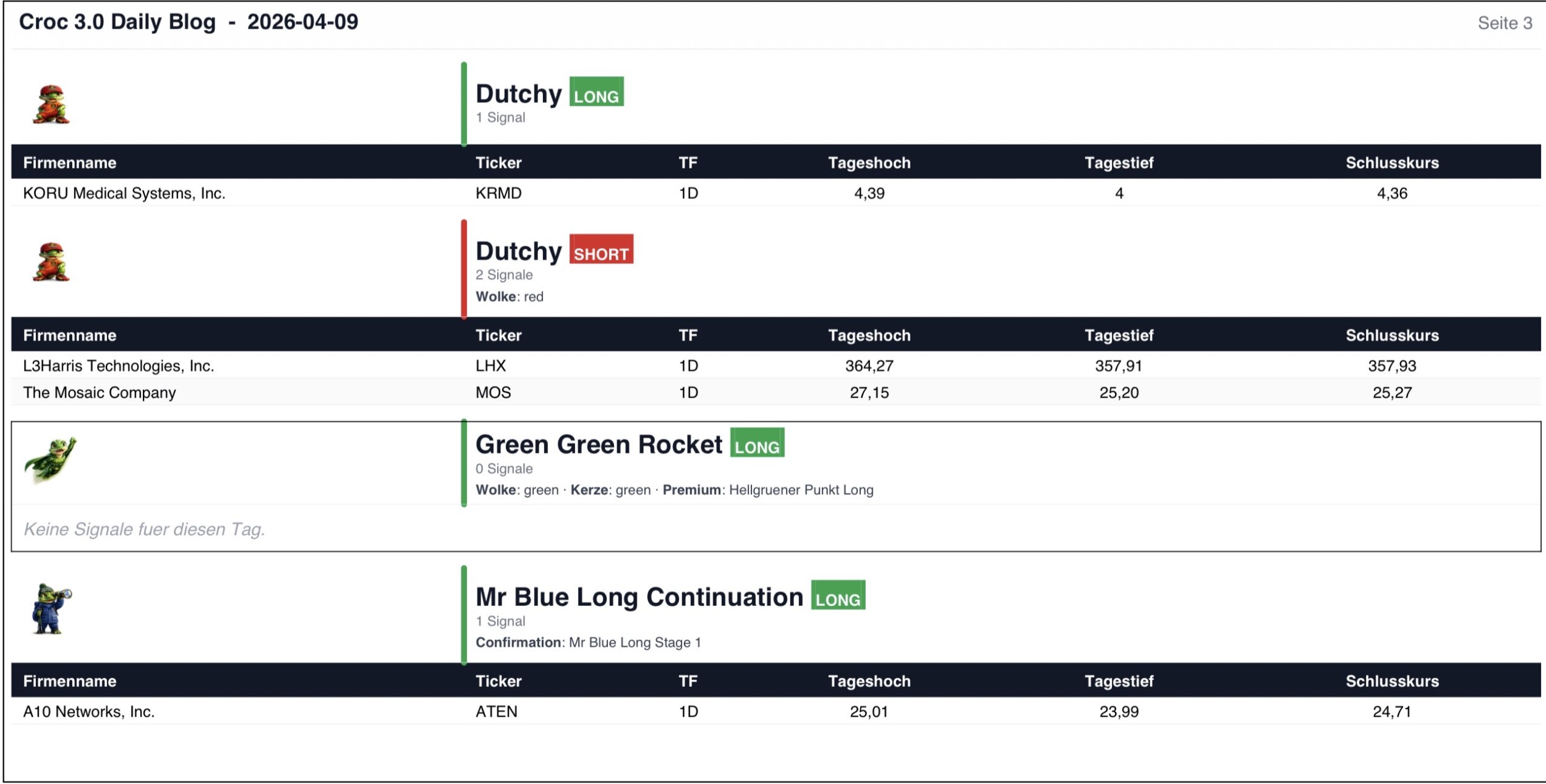Click the L3Harris Technologies, Inc. row name
This screenshot has height=784, width=1546.
point(119,366)
